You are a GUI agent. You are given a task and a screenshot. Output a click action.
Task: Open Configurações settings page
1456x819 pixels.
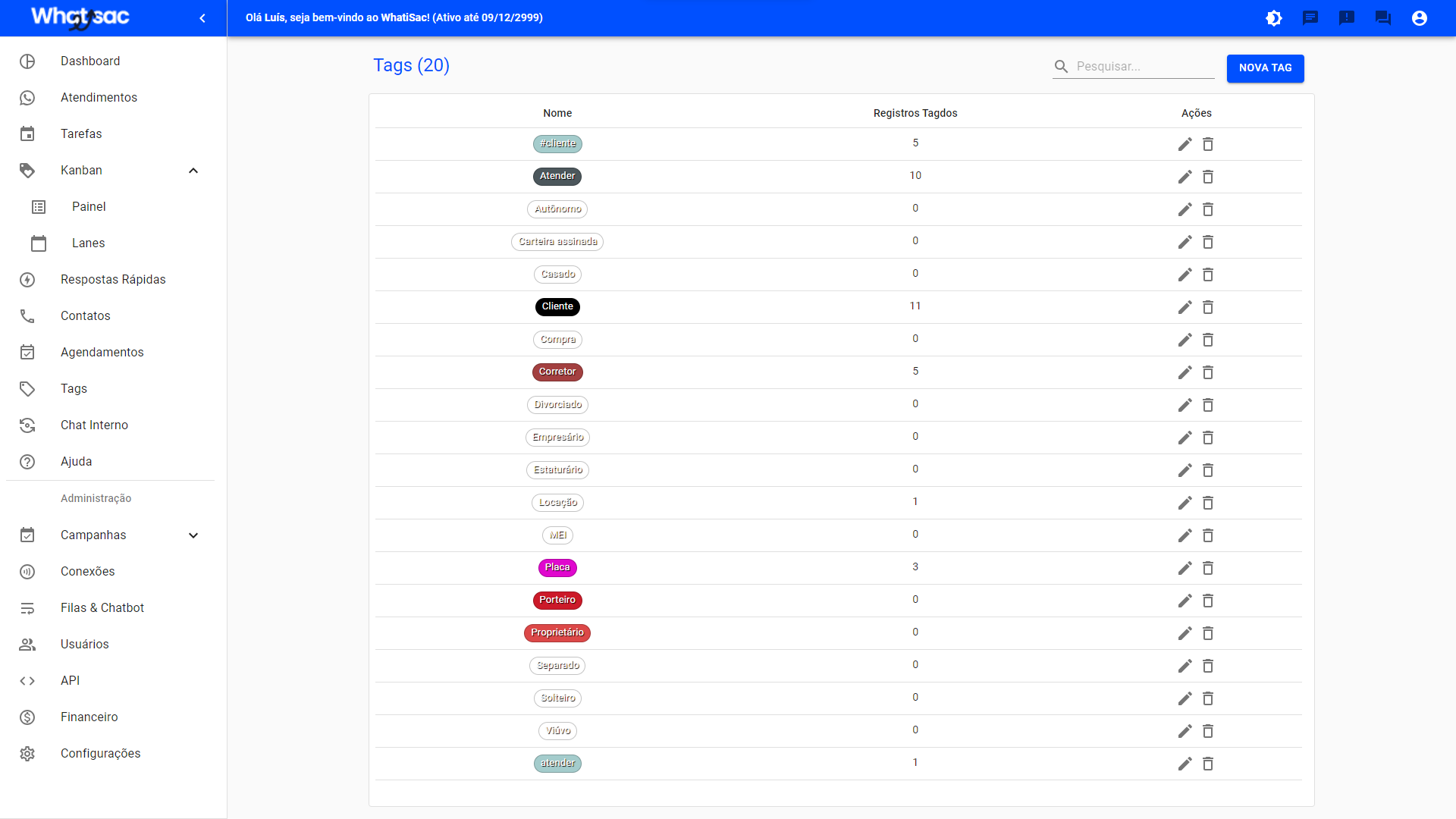click(x=114, y=754)
